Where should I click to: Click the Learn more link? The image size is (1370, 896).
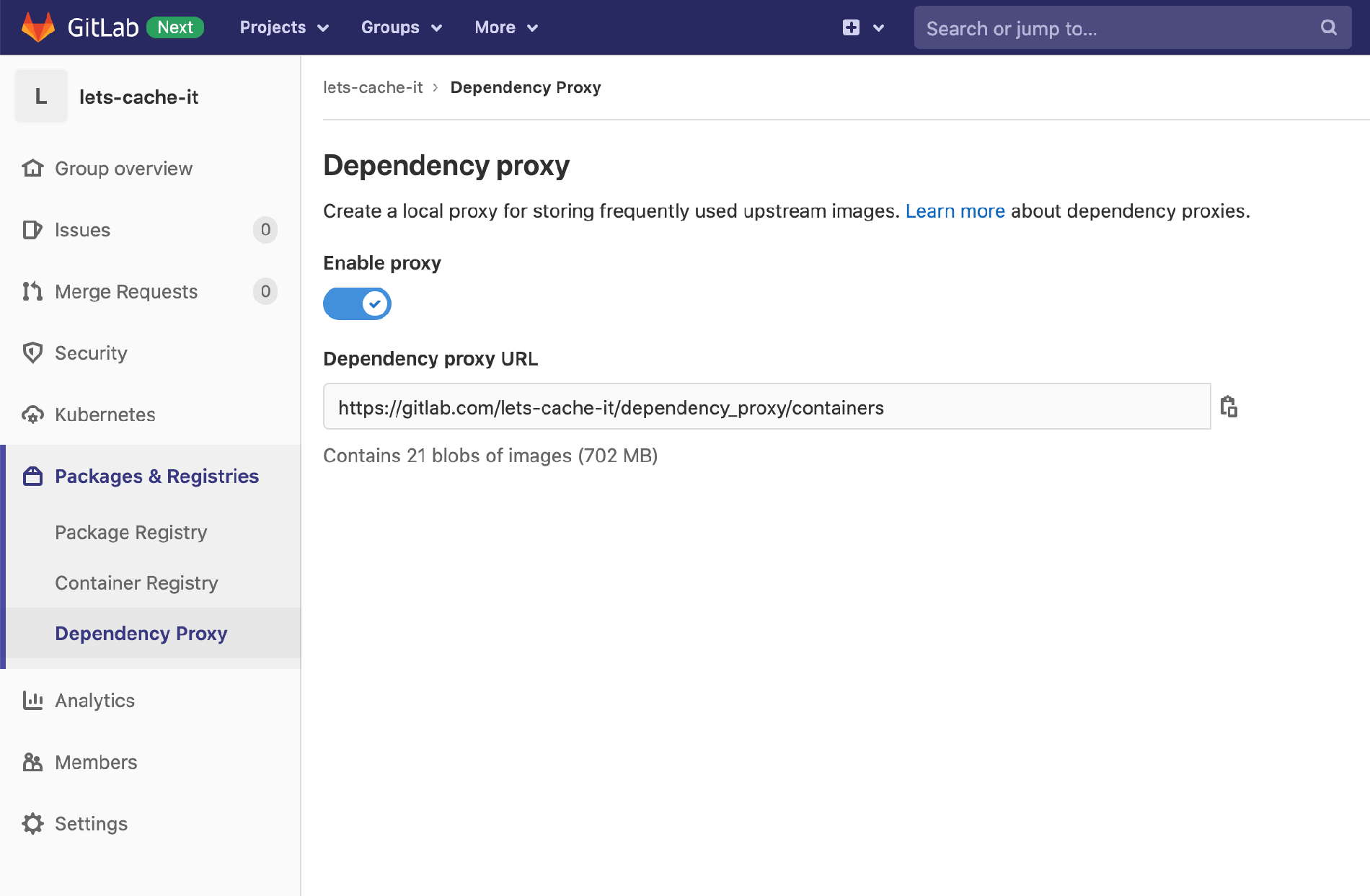[955, 211]
